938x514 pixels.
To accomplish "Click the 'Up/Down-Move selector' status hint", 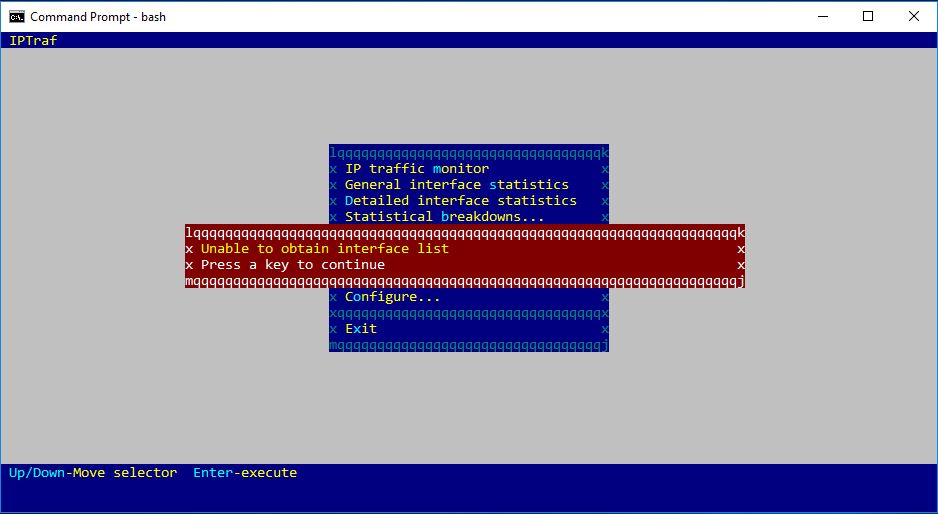I will [x=93, y=473].
